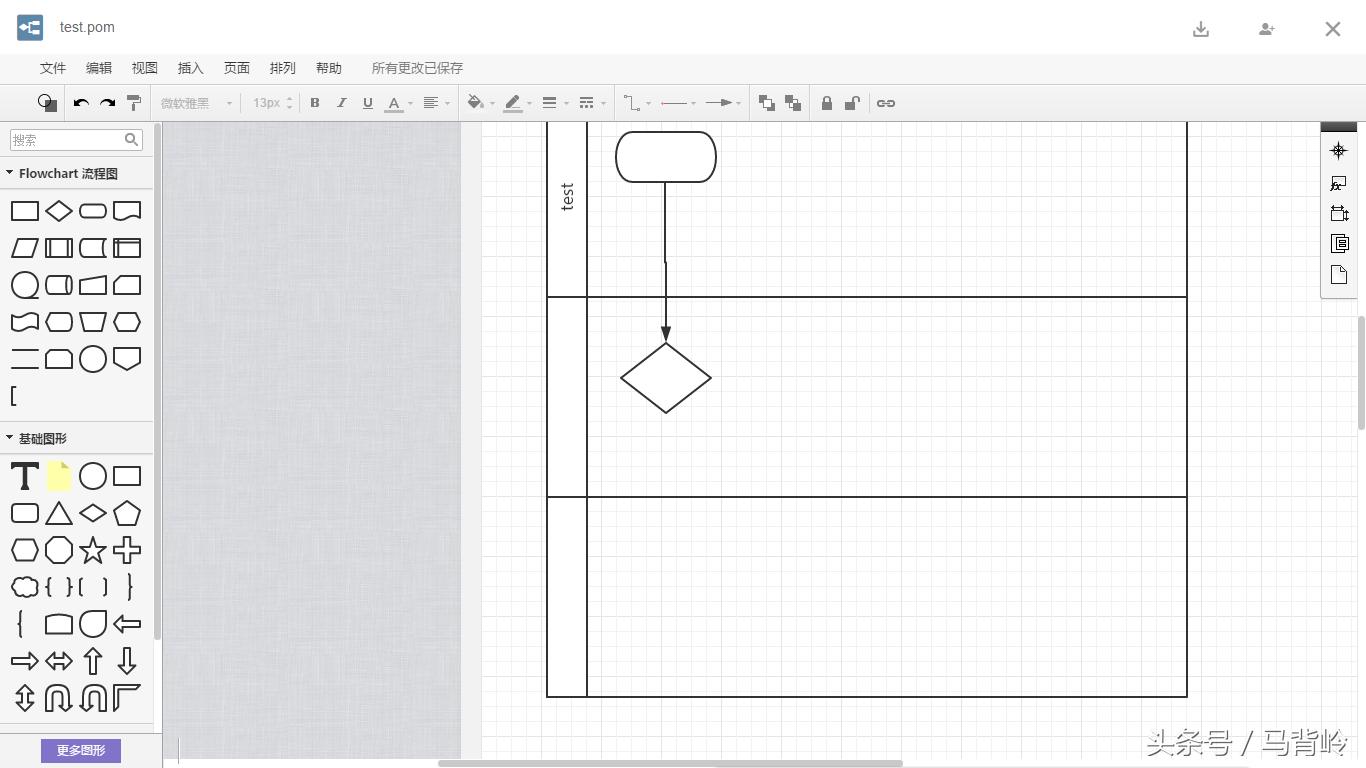Toggle underline text formatting
1366x768 pixels.
coord(367,103)
